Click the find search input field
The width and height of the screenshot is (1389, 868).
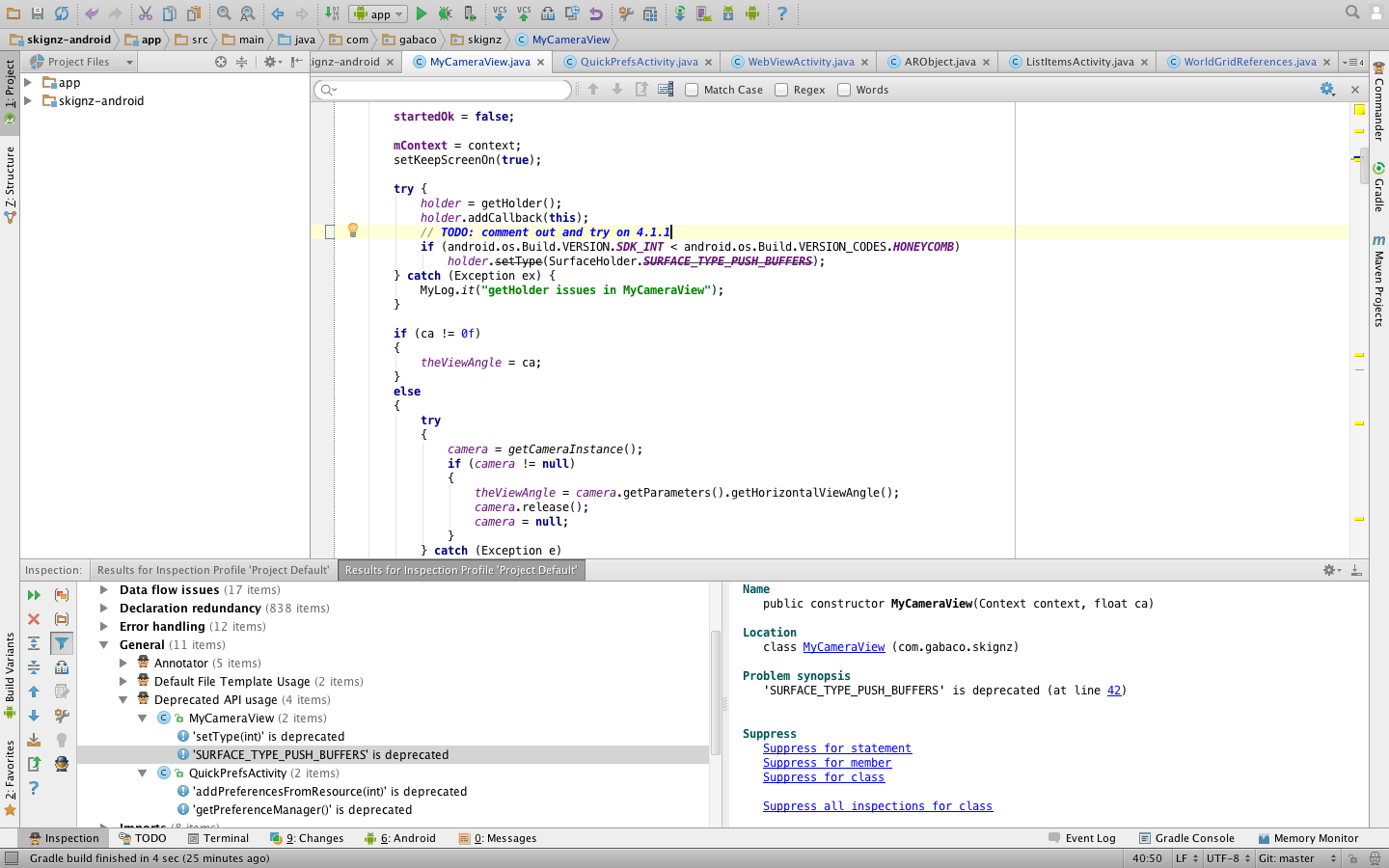coord(444,90)
